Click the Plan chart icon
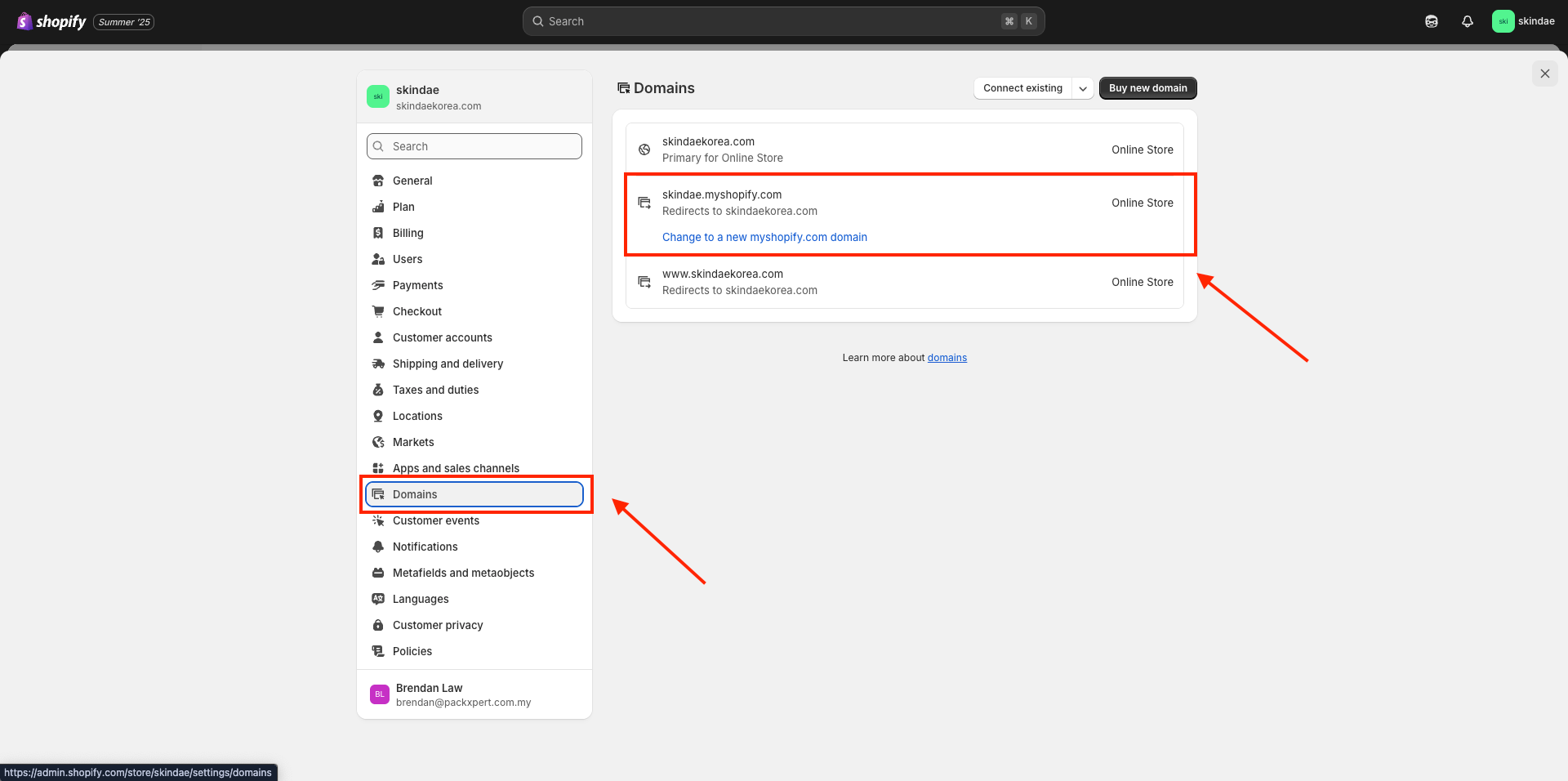The width and height of the screenshot is (1568, 781). click(378, 207)
